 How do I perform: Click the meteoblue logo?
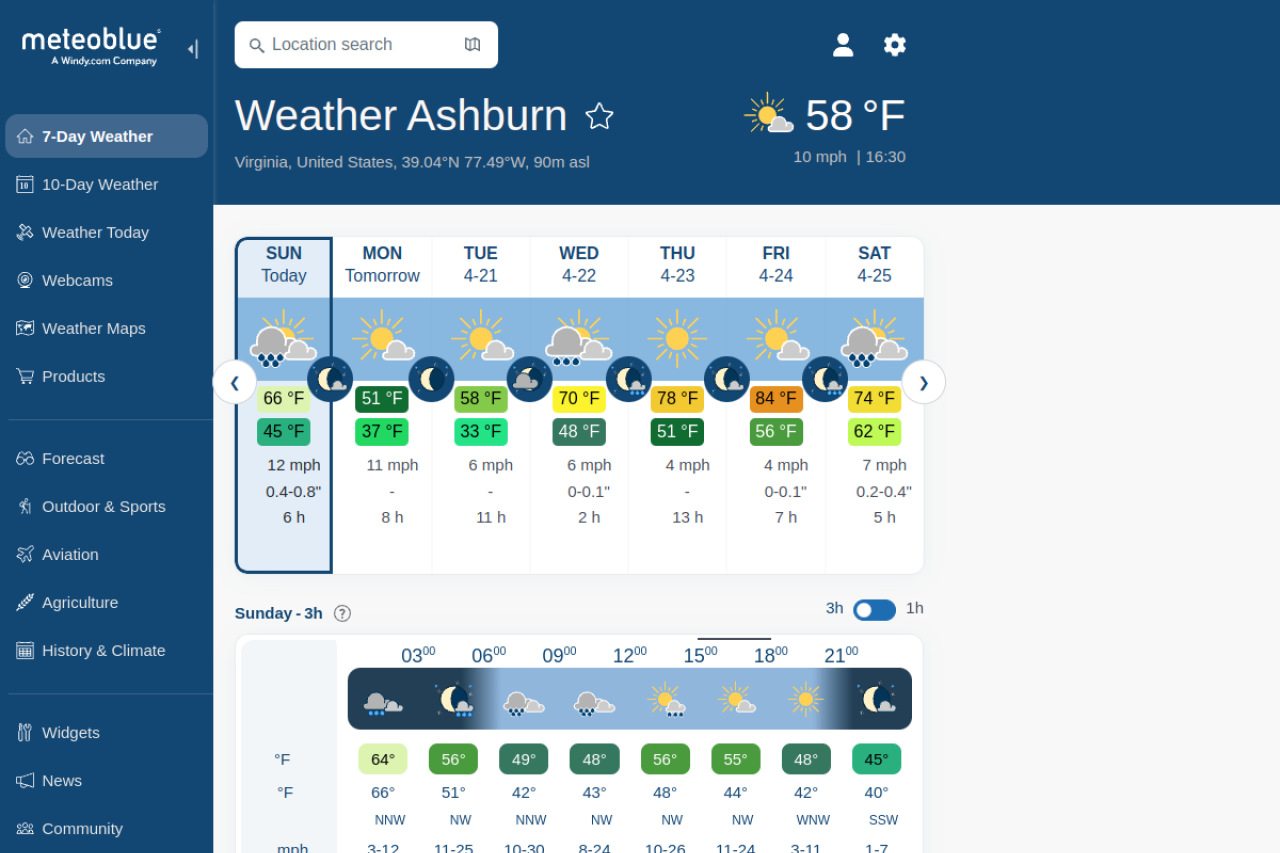[91, 45]
